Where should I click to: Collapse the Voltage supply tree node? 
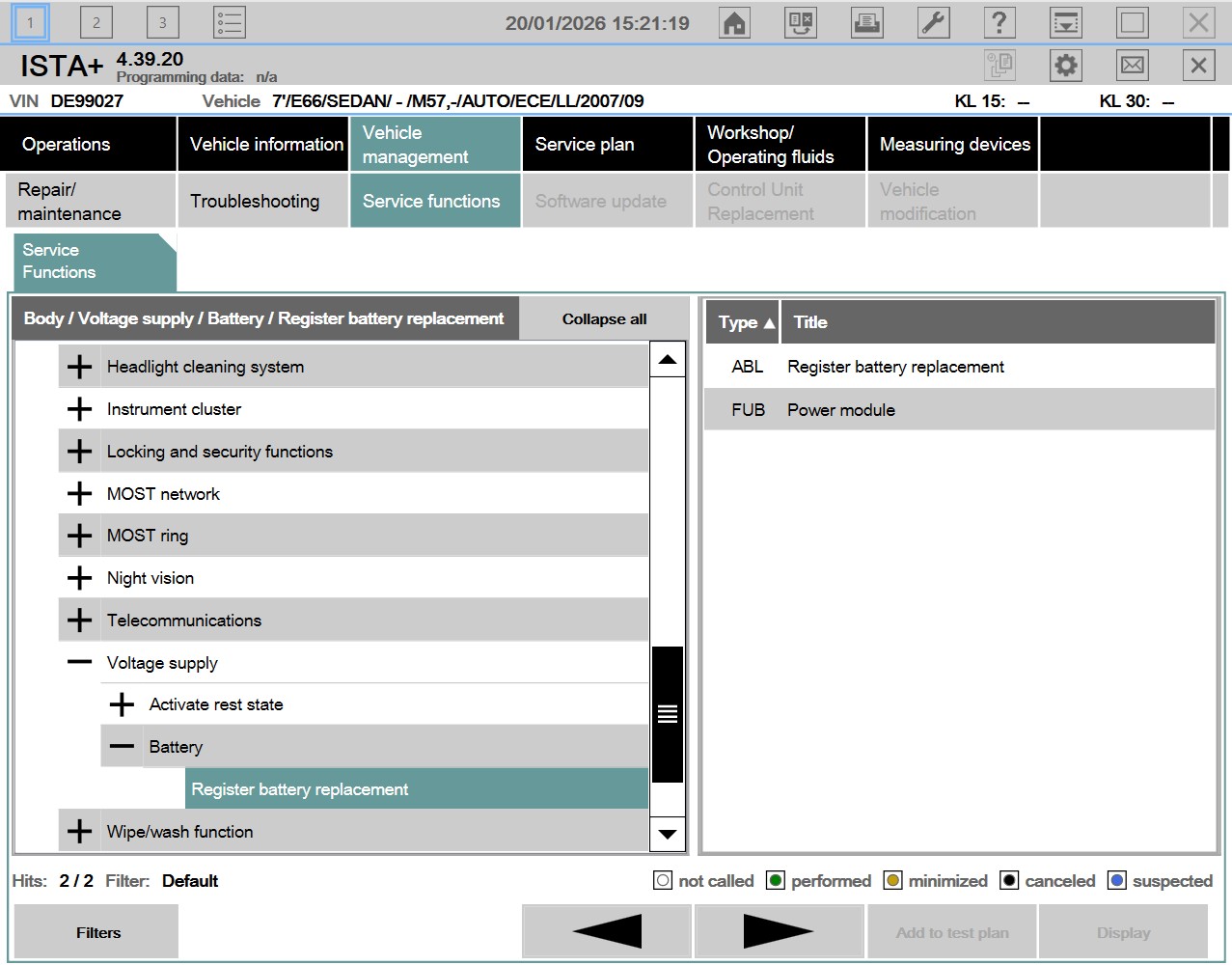coord(80,662)
